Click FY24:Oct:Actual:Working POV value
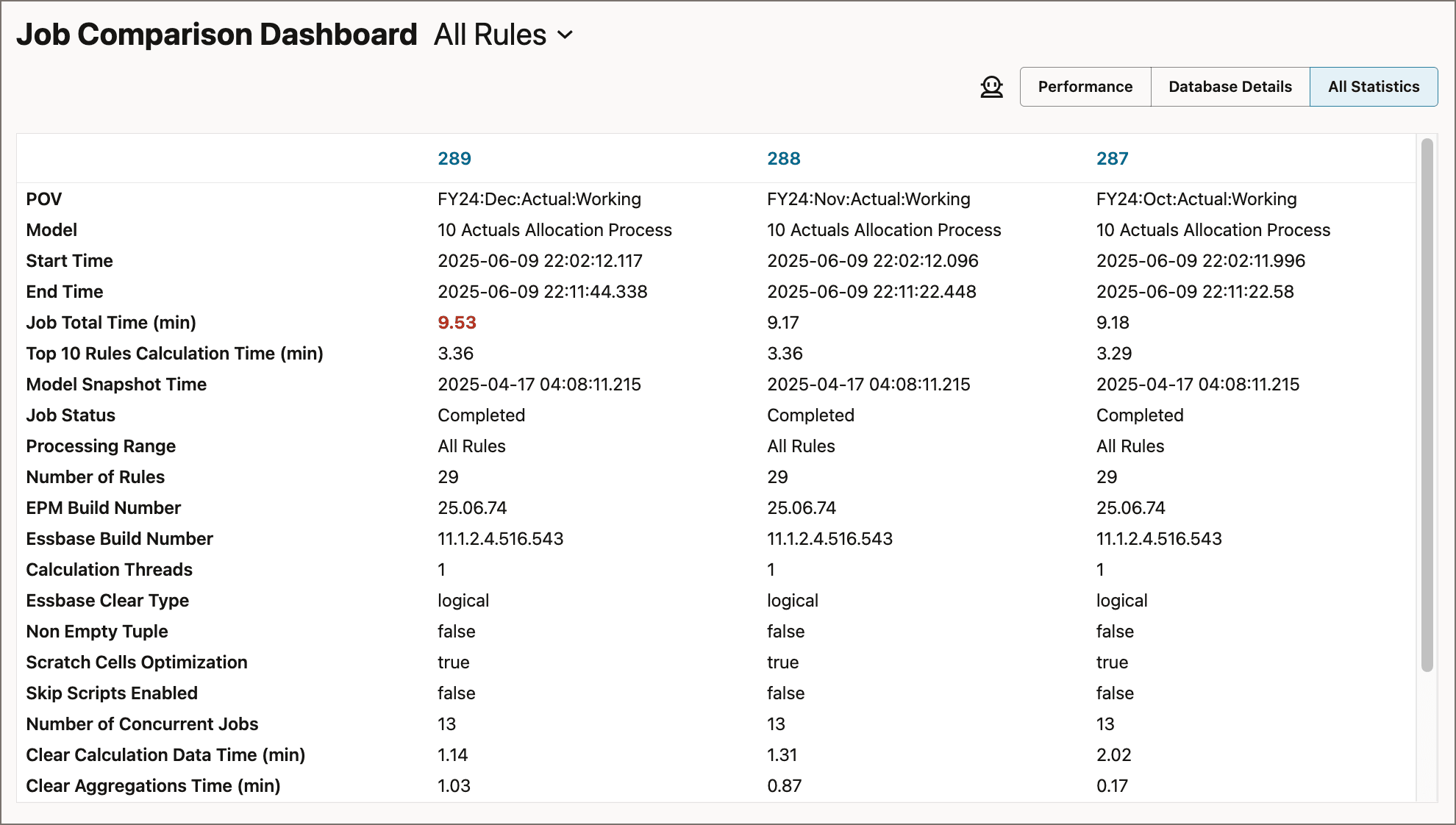 pyautogui.click(x=1196, y=199)
